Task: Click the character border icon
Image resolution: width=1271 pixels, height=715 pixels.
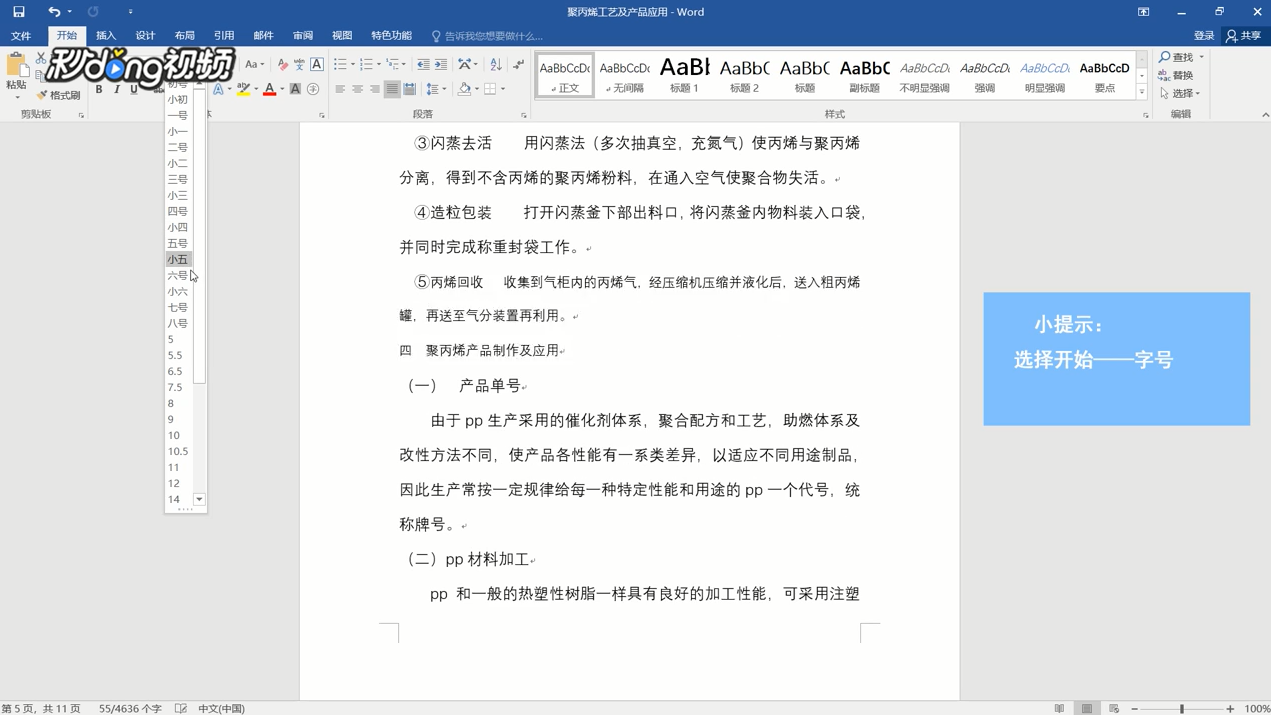Action: 316,64
